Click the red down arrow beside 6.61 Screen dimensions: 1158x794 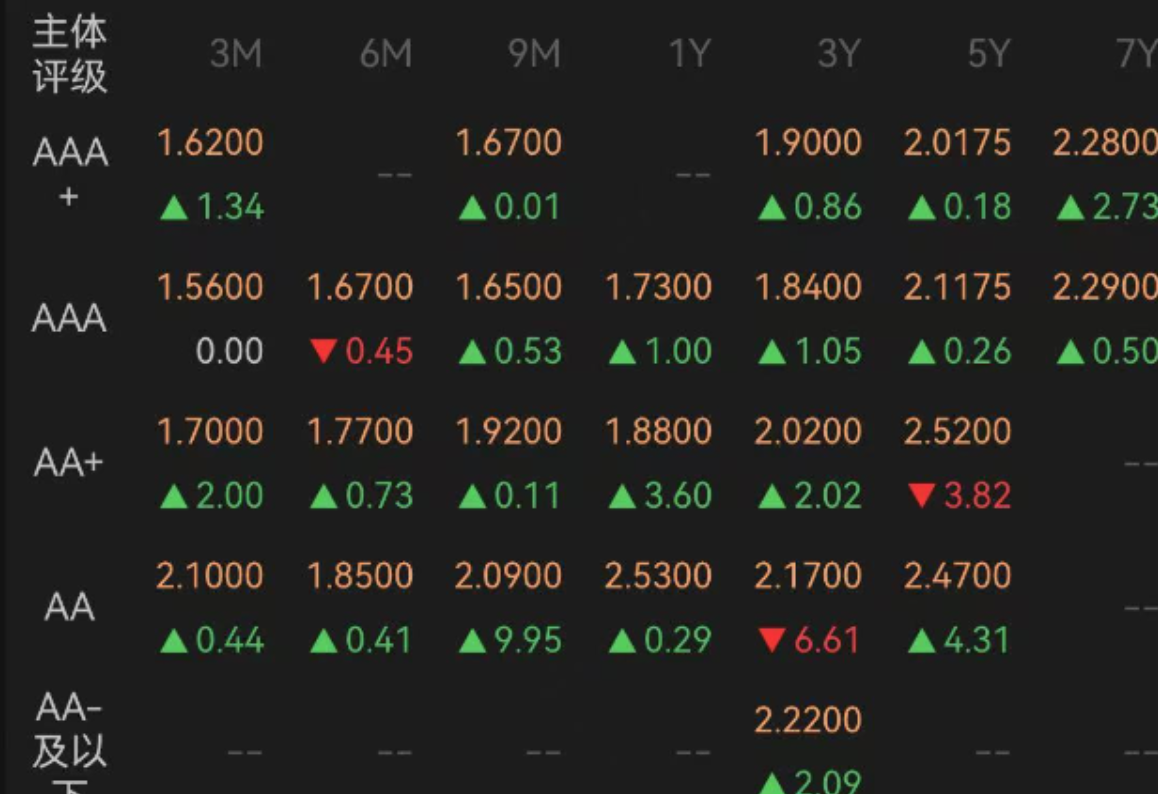tap(772, 640)
